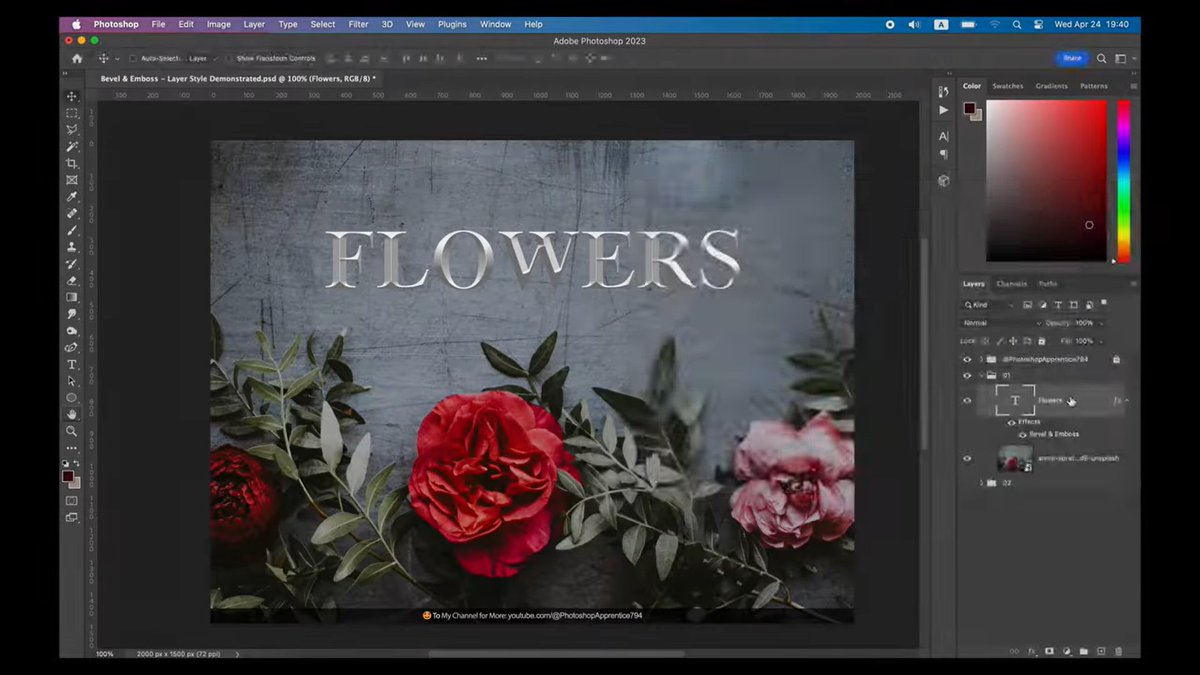Create a new group folder icon

1083,651
